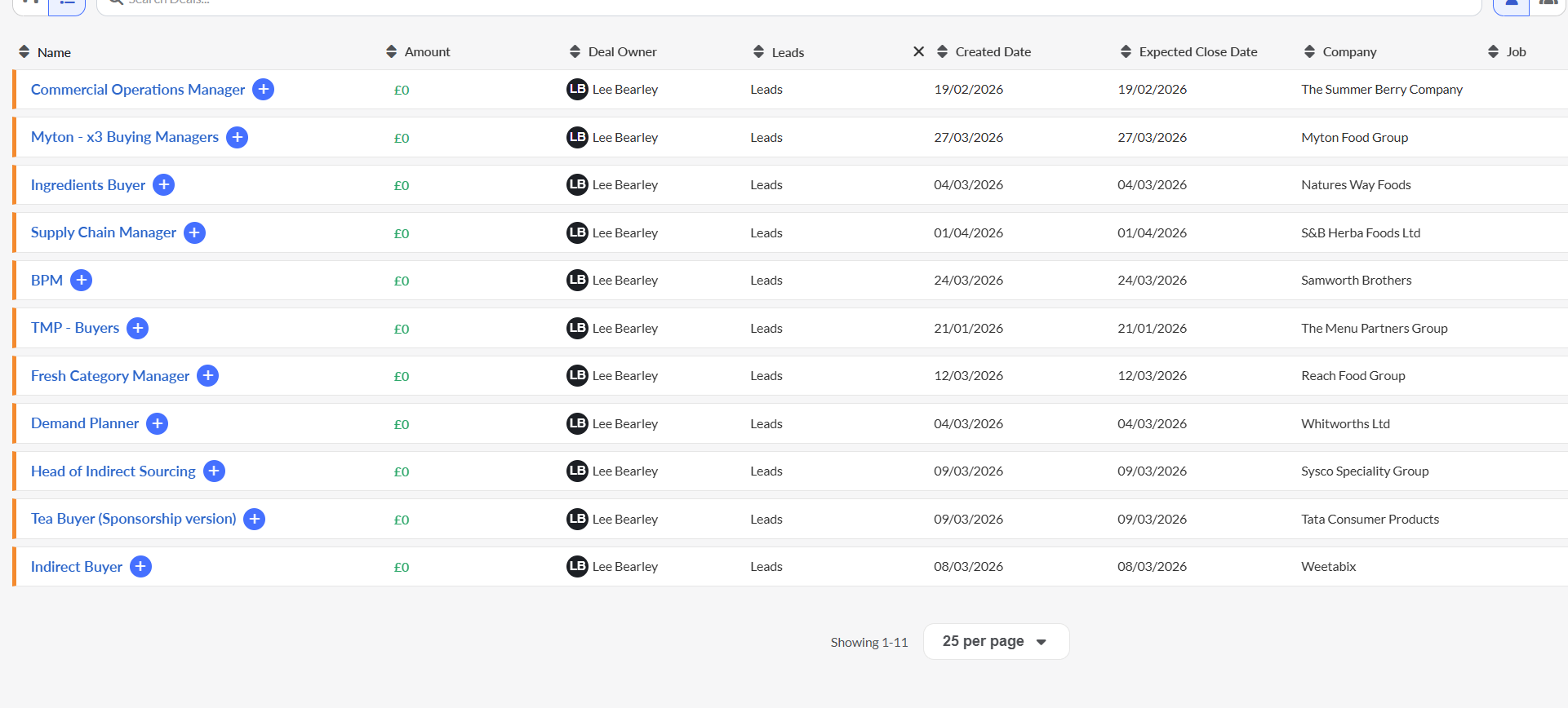Open Demand Planner deal
The image size is (1568, 708).
pos(85,423)
